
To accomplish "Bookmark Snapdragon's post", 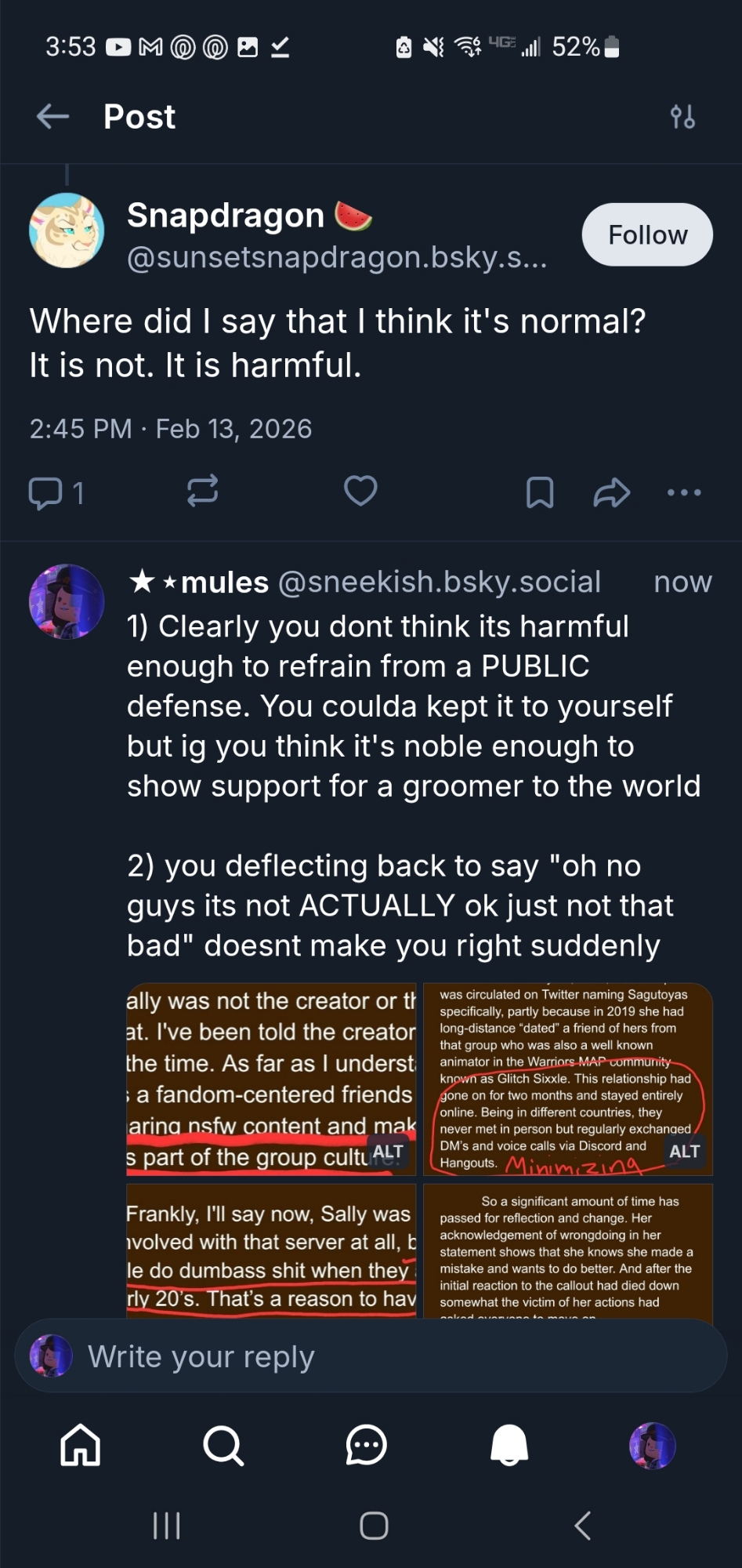I will coord(540,492).
